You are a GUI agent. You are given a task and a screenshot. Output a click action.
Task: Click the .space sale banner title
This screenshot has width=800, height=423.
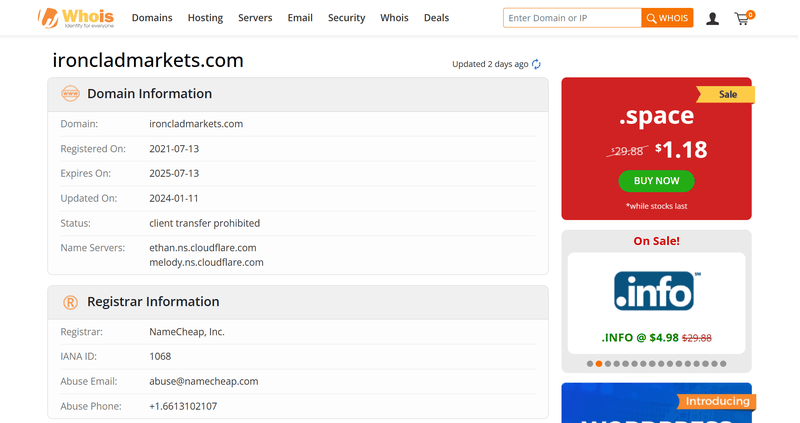(656, 116)
